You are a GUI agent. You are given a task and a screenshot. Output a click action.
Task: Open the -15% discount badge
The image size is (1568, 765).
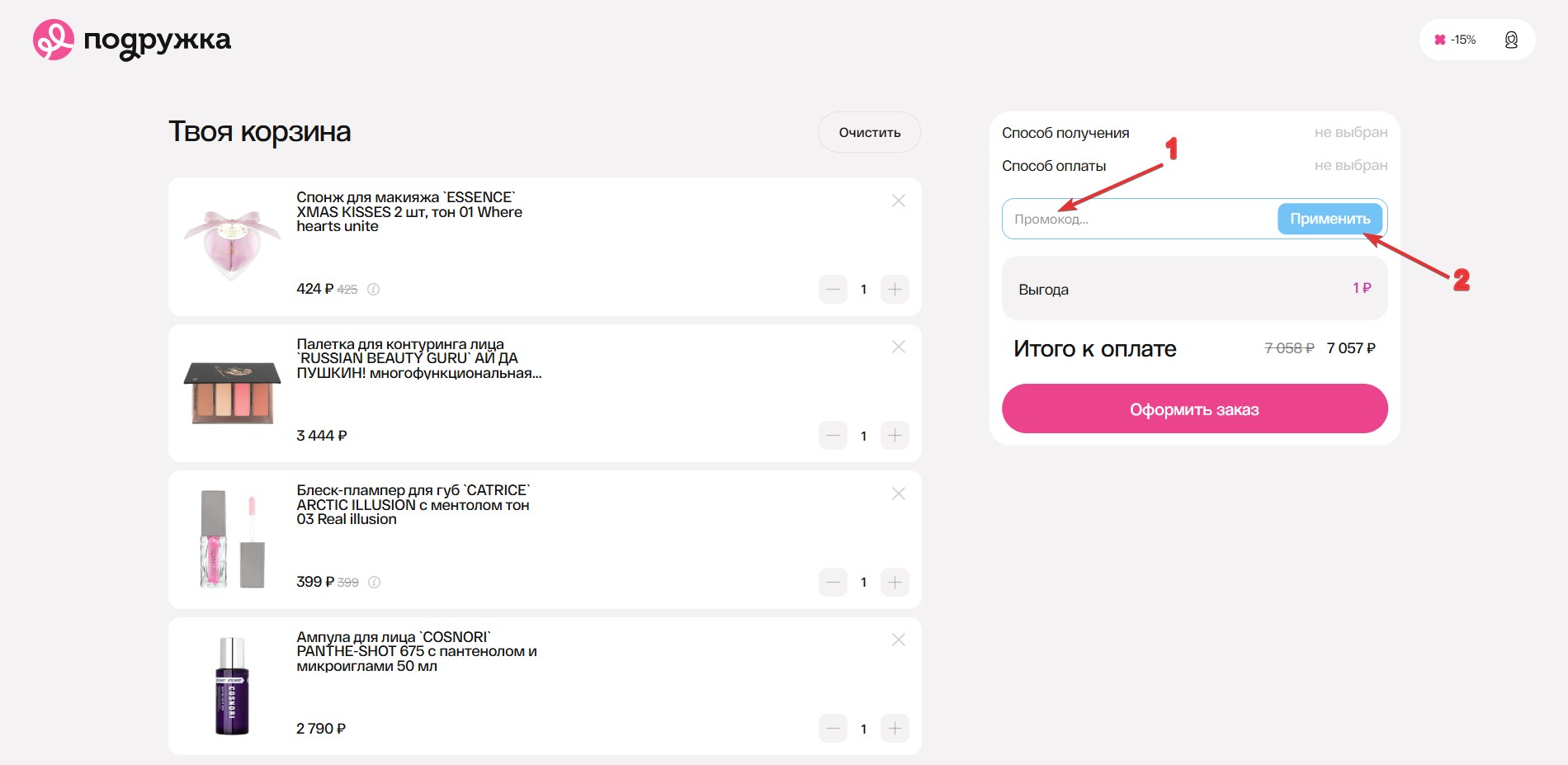coord(1456,40)
